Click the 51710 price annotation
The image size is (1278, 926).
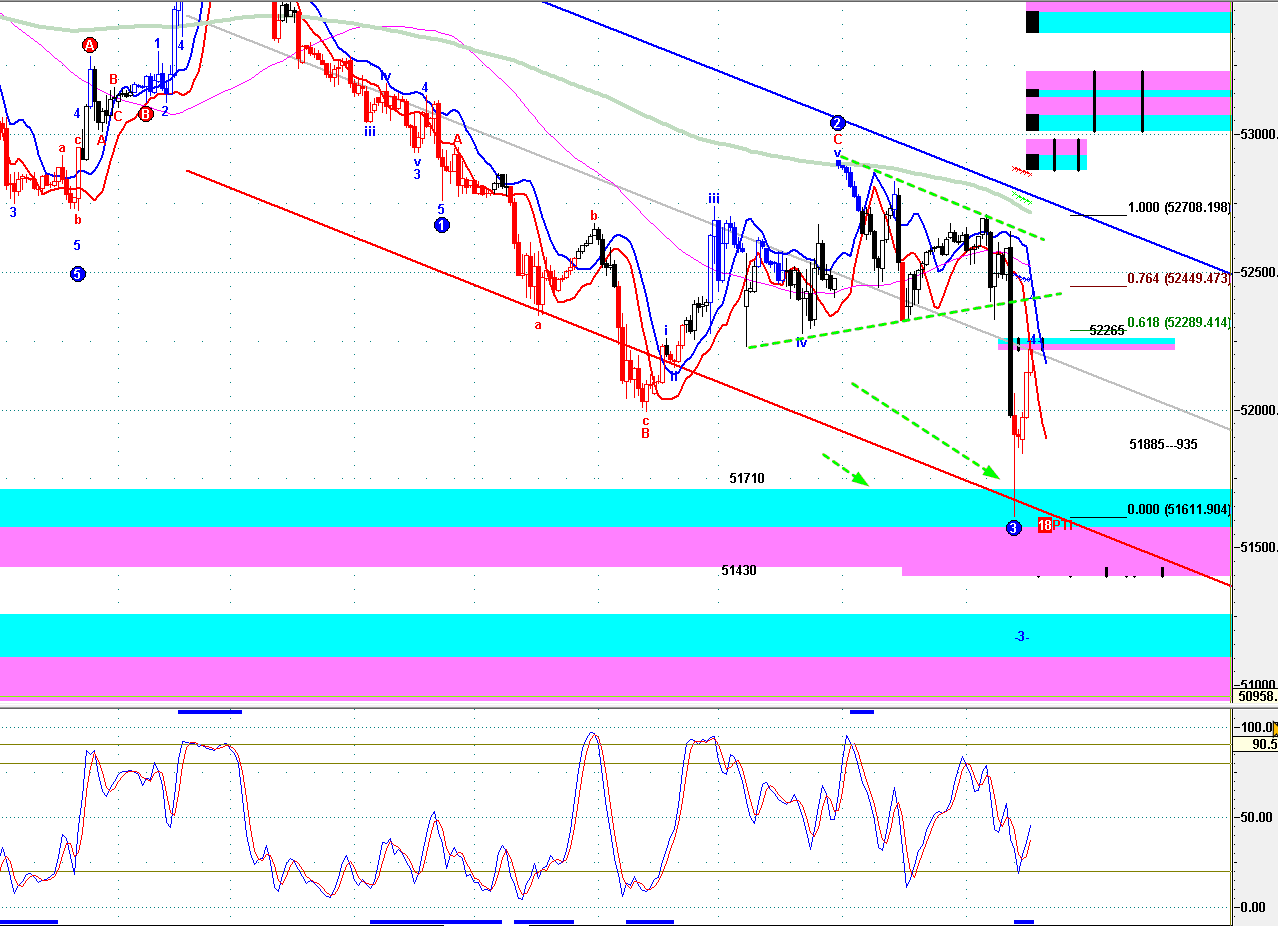coord(747,479)
